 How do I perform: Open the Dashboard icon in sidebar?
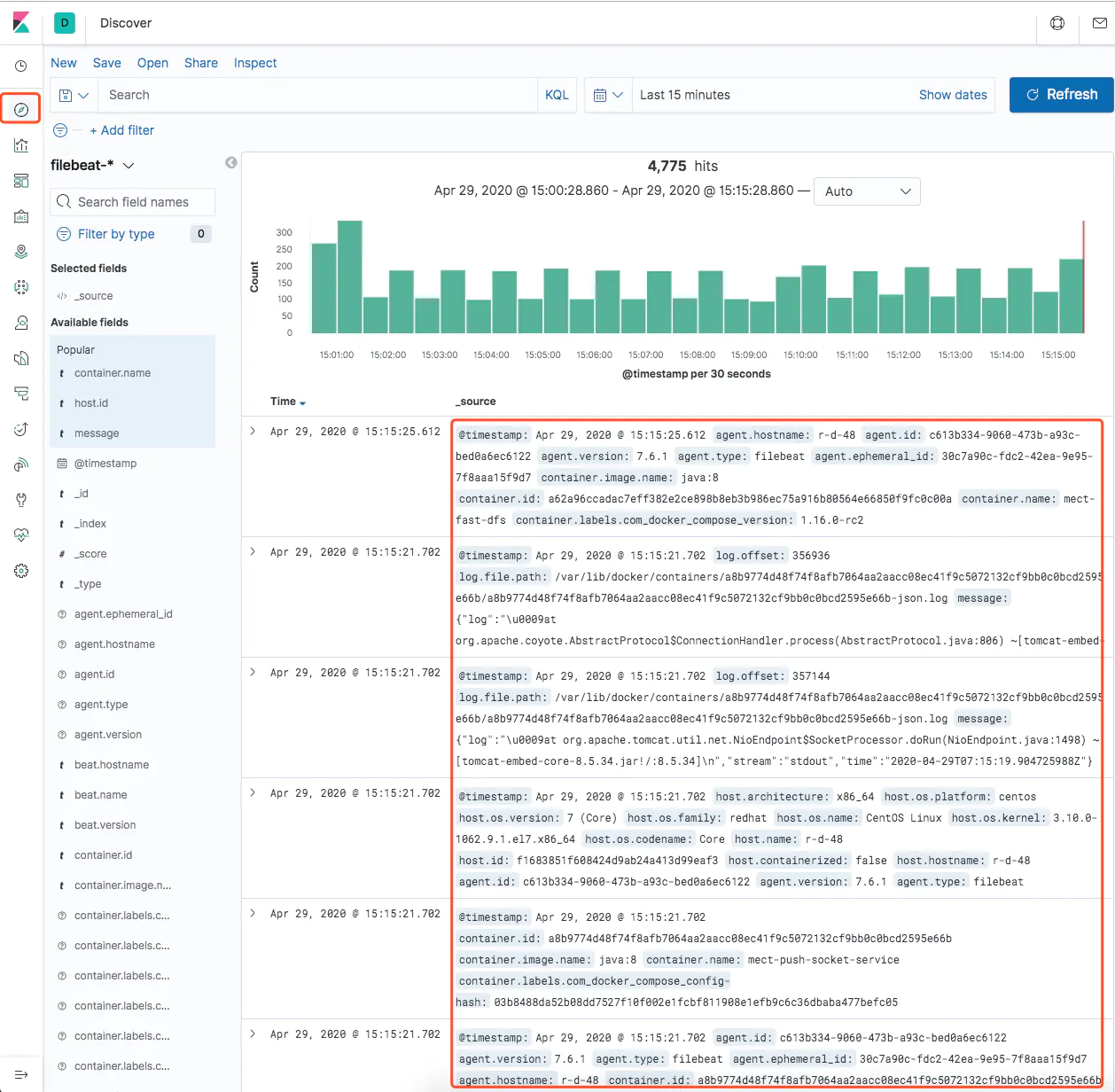click(x=21, y=181)
